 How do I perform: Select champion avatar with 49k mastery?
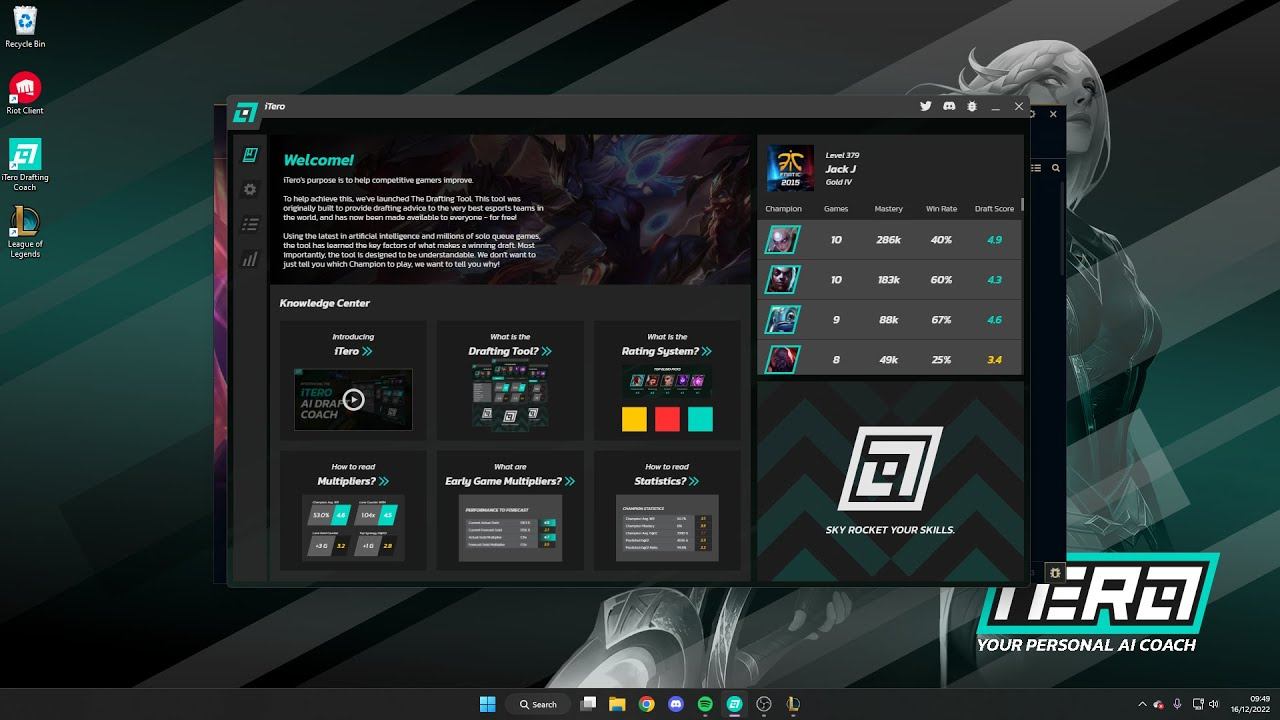pos(783,359)
